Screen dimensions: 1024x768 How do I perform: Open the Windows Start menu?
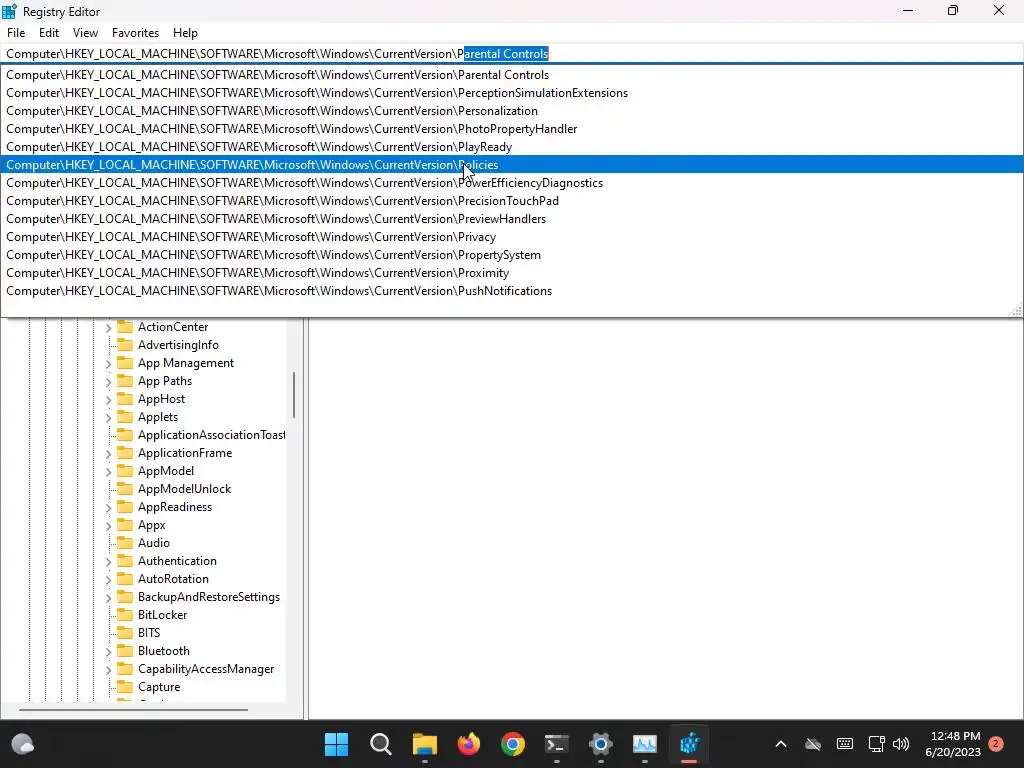point(336,744)
